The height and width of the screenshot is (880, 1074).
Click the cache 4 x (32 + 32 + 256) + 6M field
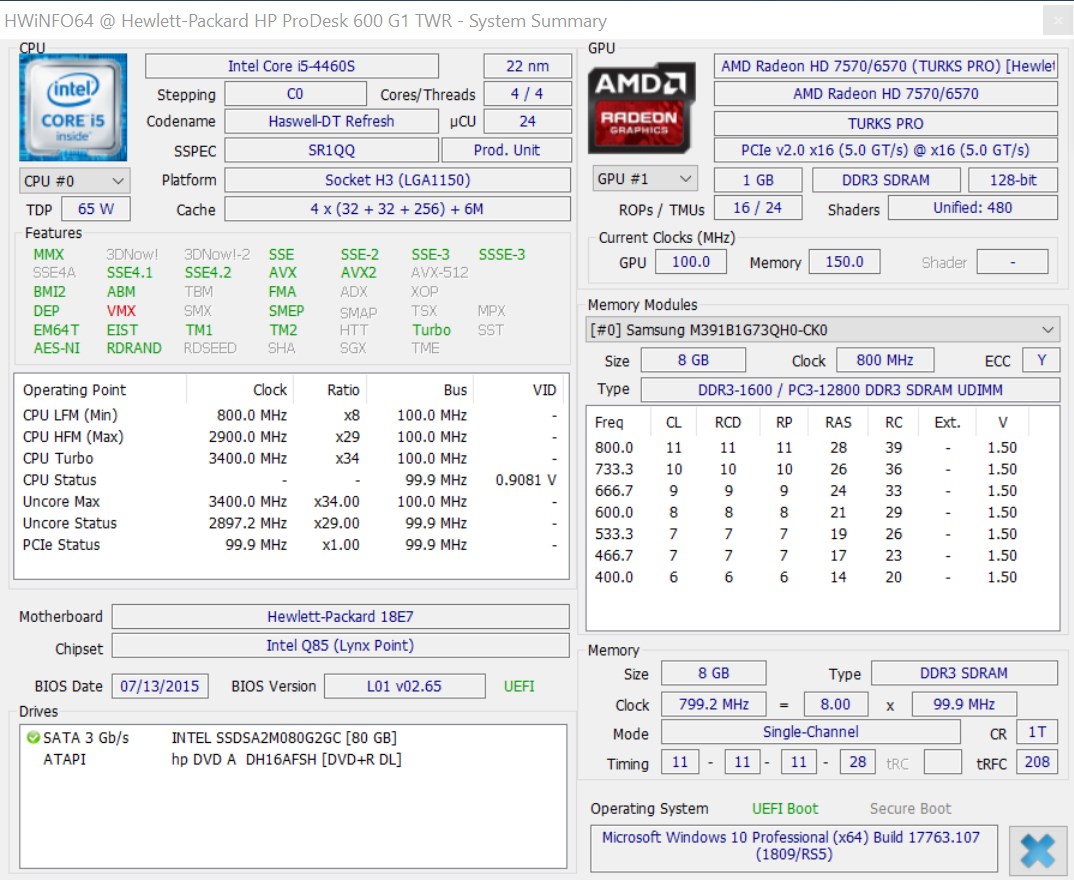pyautogui.click(x=397, y=209)
